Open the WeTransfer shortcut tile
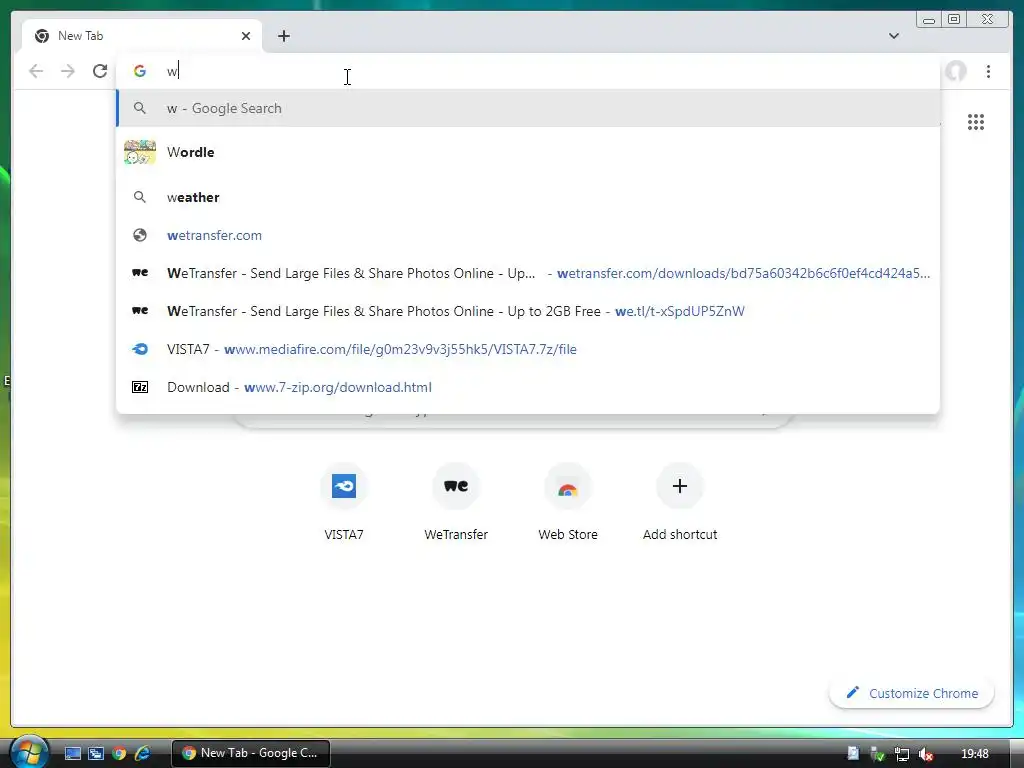1024x768 pixels. coord(456,502)
